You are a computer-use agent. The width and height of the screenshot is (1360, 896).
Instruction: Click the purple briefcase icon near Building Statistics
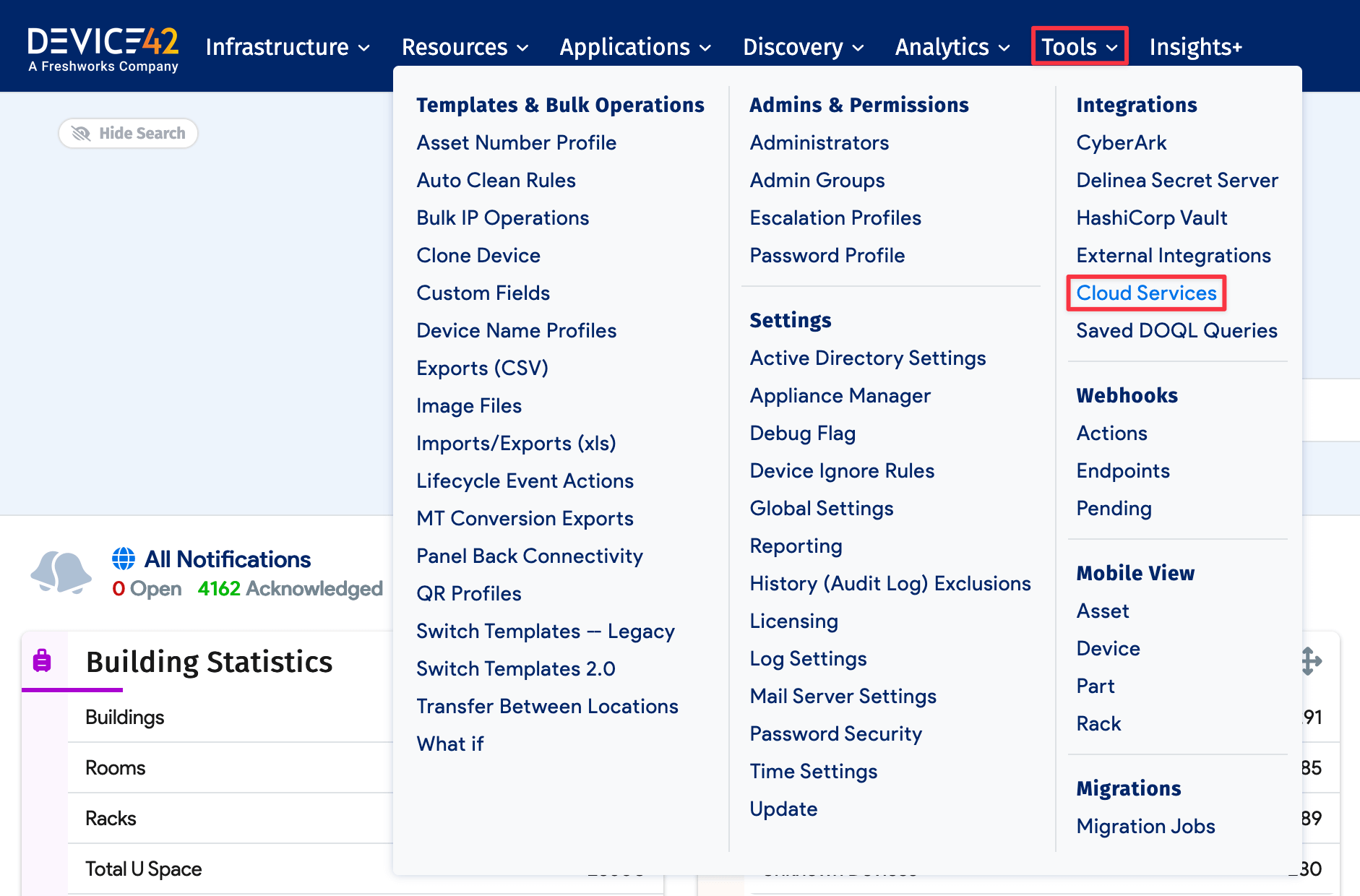[x=42, y=660]
